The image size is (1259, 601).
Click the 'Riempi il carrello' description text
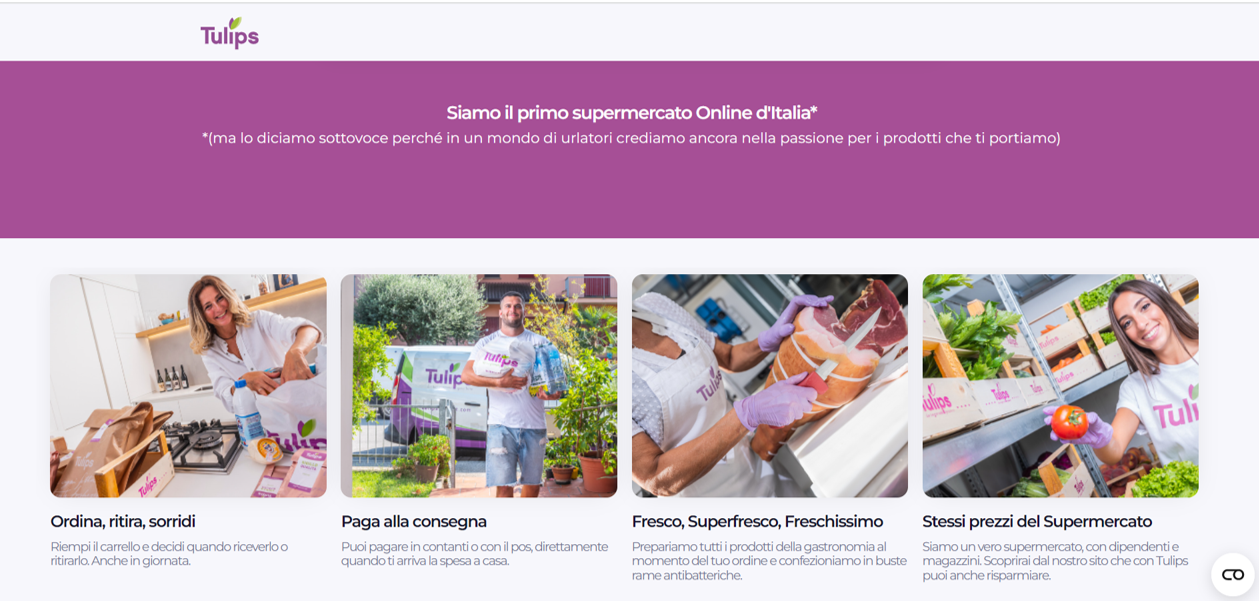(x=169, y=554)
